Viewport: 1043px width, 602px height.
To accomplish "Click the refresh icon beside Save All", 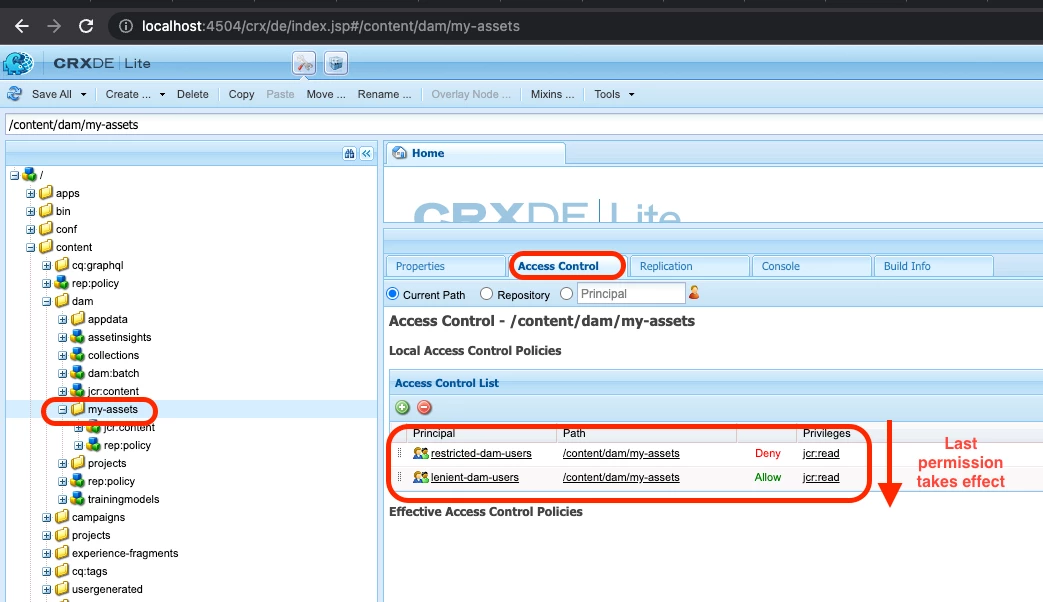I will tap(15, 94).
